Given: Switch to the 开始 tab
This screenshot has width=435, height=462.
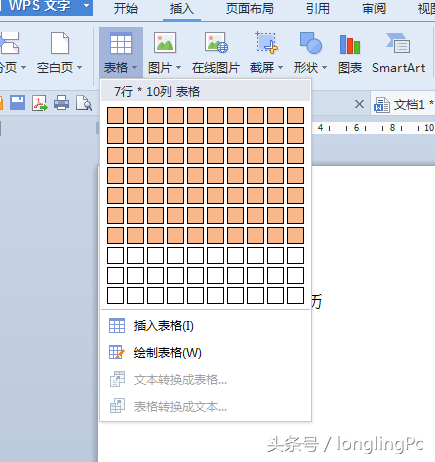Looking at the screenshot, I should point(125,9).
